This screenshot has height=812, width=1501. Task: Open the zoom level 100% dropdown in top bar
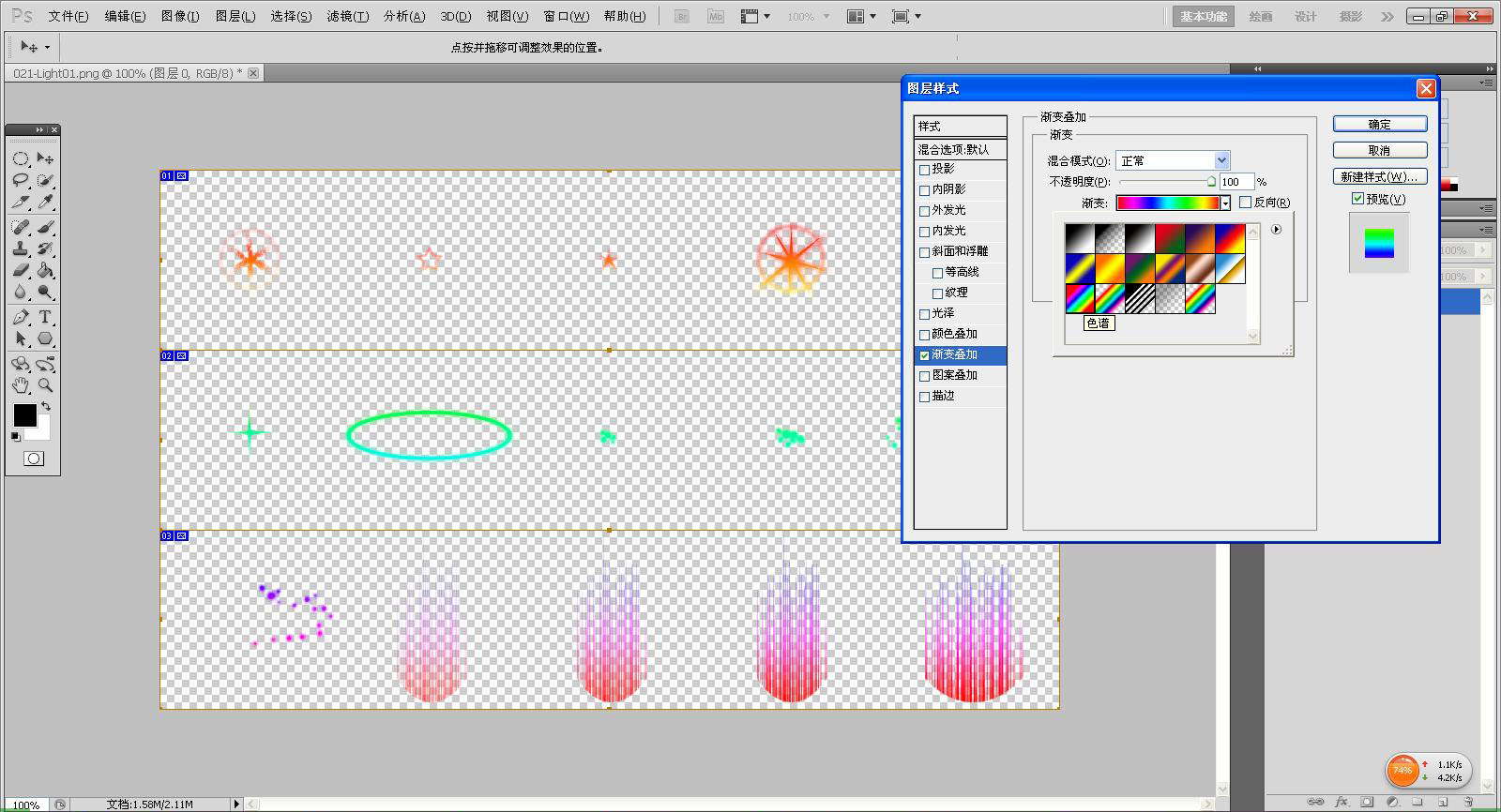tap(809, 17)
